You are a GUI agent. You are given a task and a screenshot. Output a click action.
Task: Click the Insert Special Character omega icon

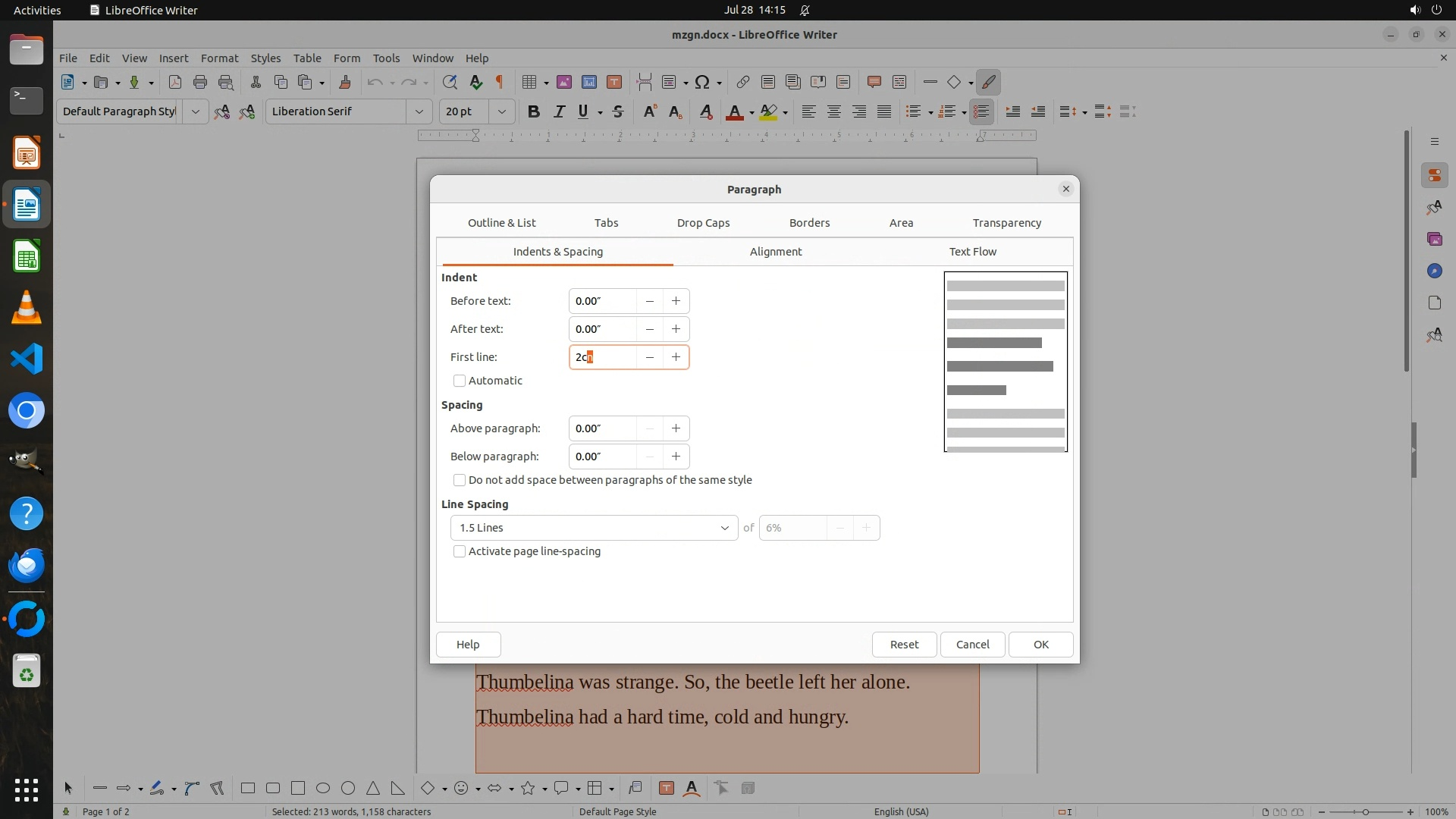pos(702,82)
